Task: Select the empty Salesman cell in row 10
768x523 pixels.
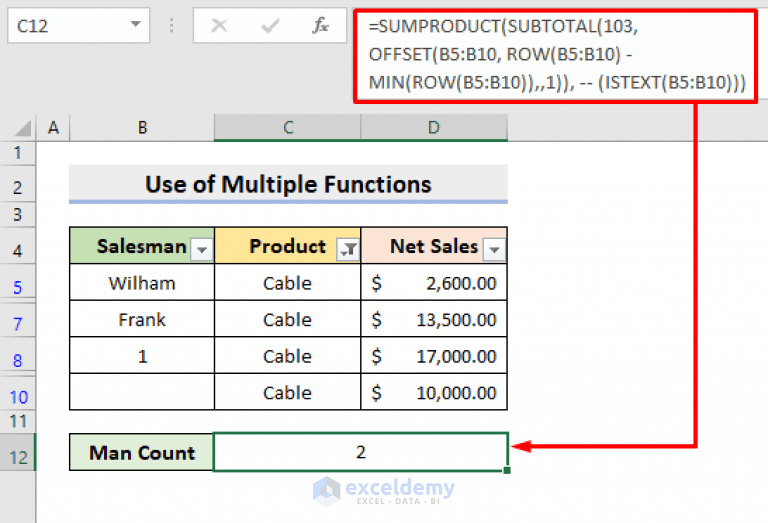Action: (142, 392)
